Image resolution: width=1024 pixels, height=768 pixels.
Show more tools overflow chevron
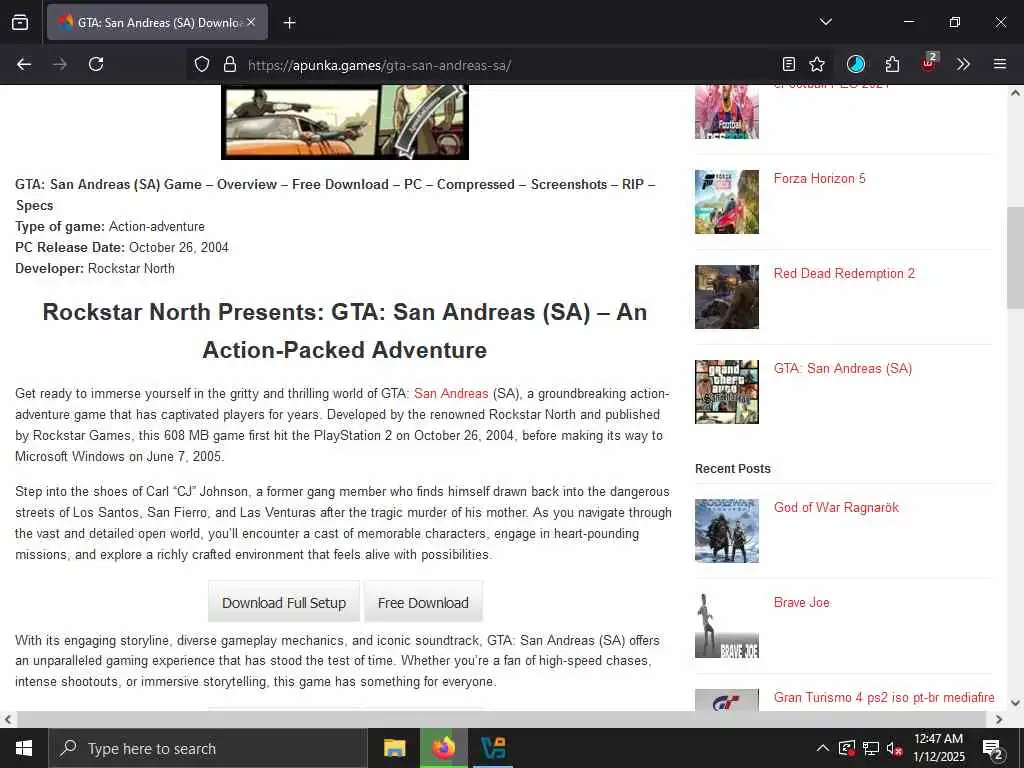click(x=963, y=64)
